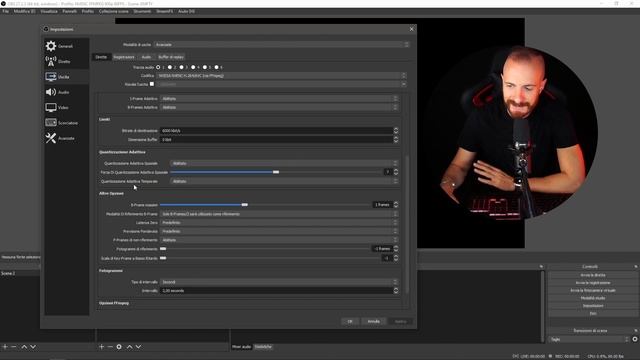Image resolution: width=640 pixels, height=360 pixels.
Task: Switch to the Statistiche dock tab
Action: pyautogui.click(x=263, y=347)
